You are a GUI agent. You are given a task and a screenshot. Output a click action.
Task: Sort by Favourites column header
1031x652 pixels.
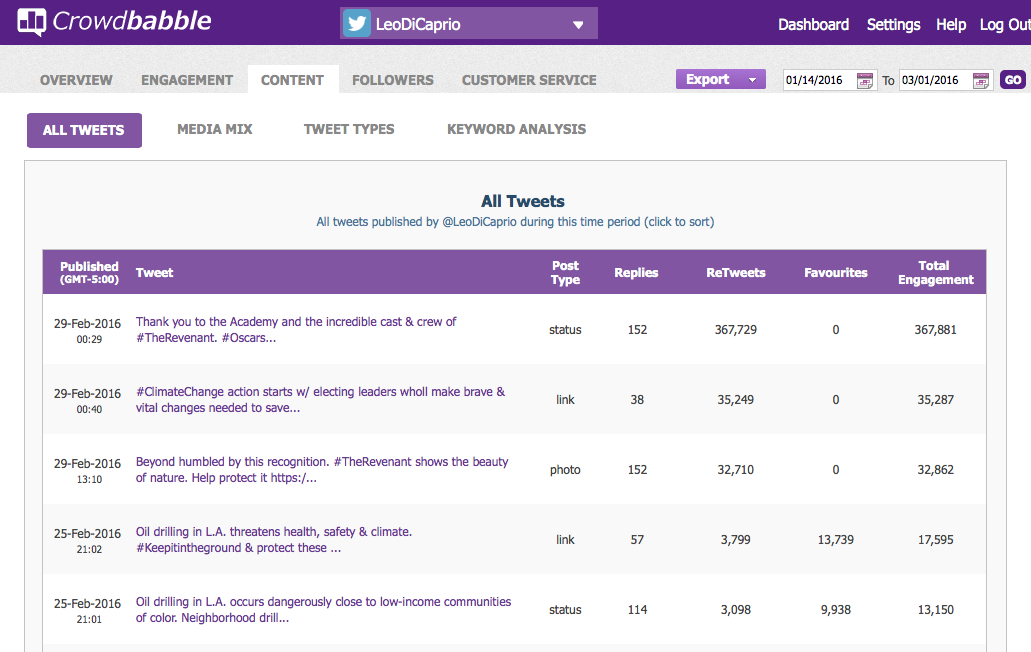(836, 273)
